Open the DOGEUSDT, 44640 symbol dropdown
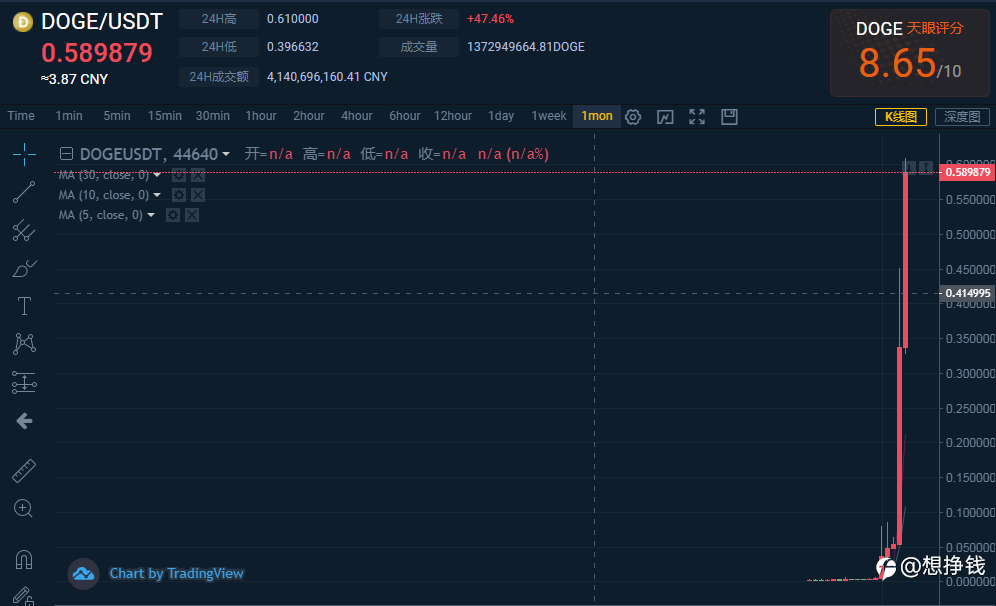Image resolution: width=996 pixels, height=606 pixels. (225, 154)
